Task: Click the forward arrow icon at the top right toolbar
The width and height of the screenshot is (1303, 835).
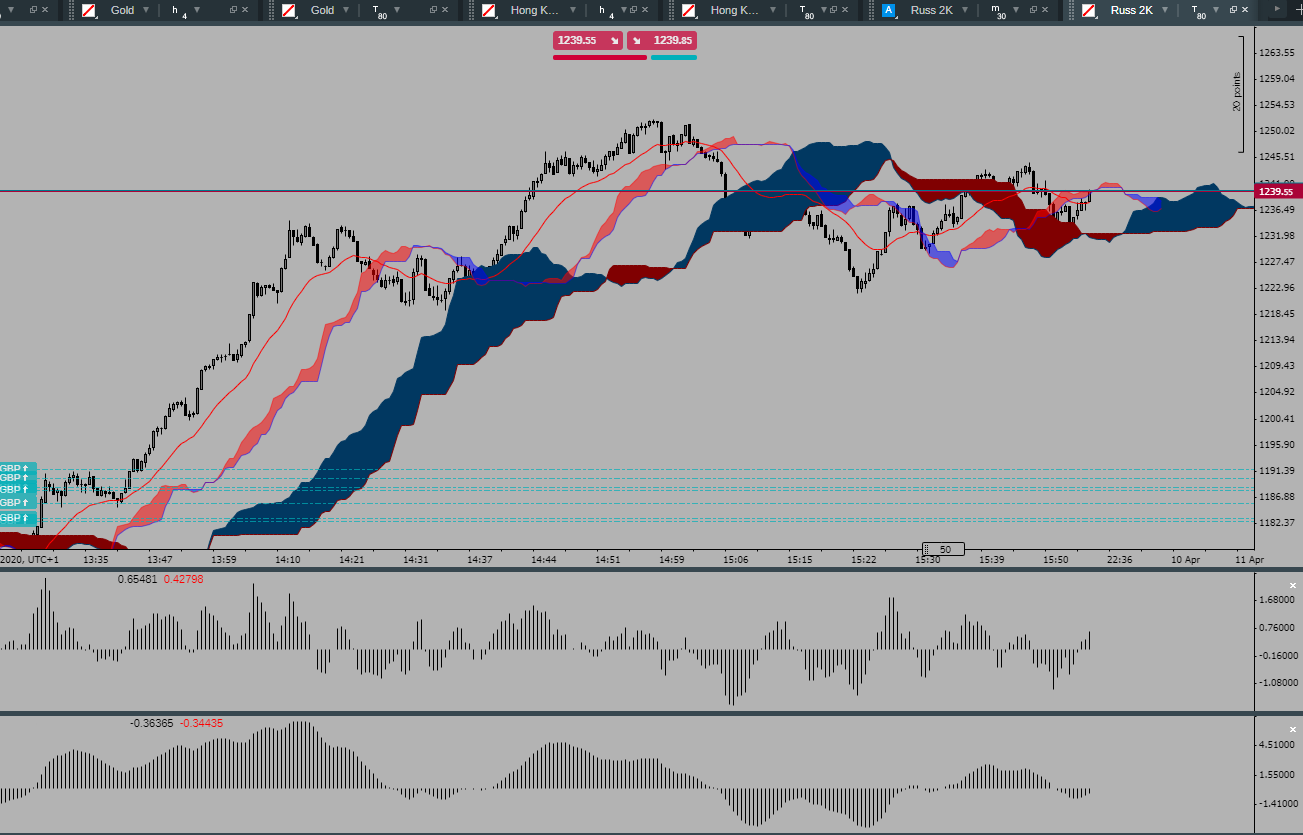Action: [1276, 11]
